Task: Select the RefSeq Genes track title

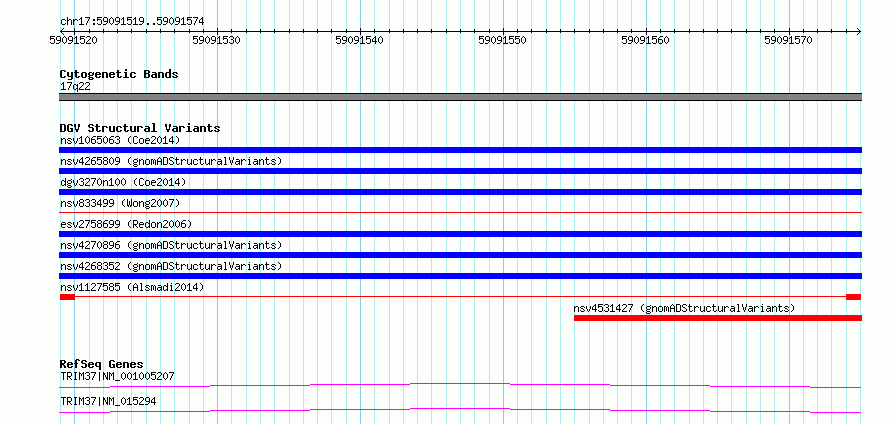Action: click(102, 364)
